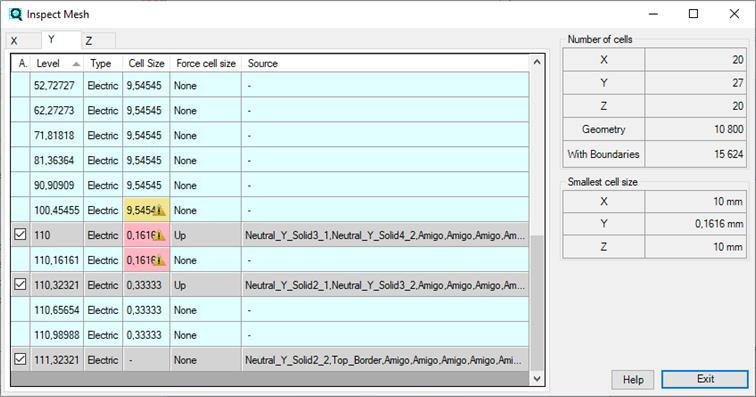Image resolution: width=756 pixels, height=397 pixels.
Task: Click the level cell reading 110,16161
Action: tap(56, 260)
